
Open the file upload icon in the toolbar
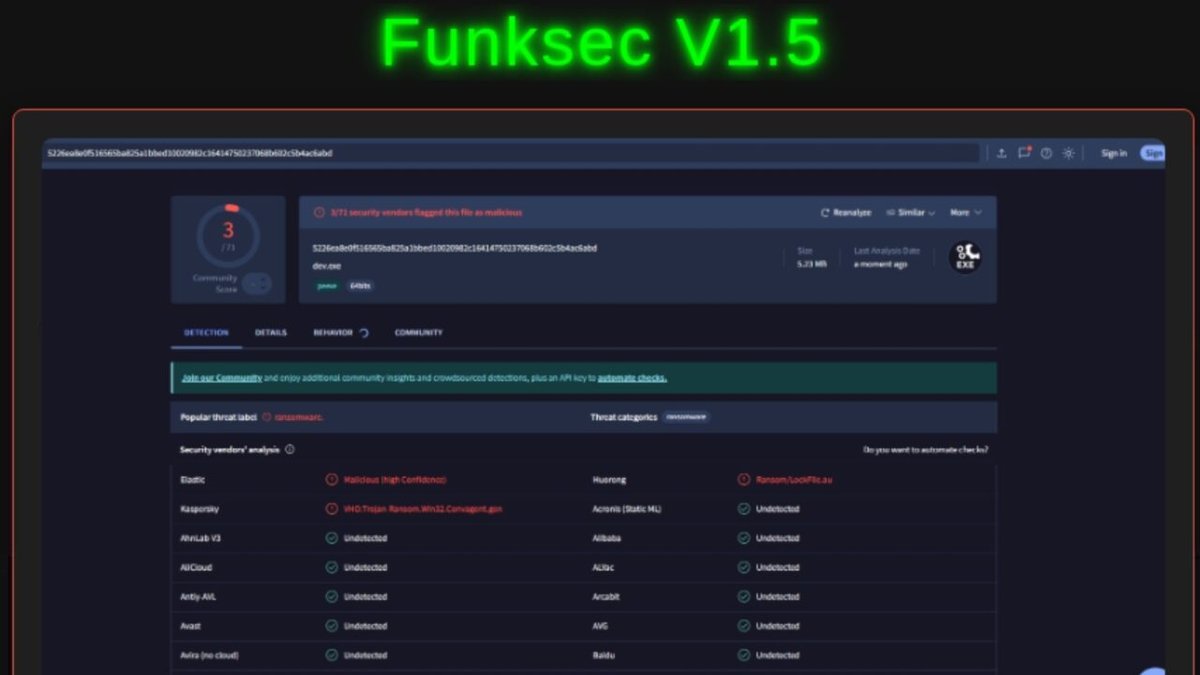point(1003,152)
